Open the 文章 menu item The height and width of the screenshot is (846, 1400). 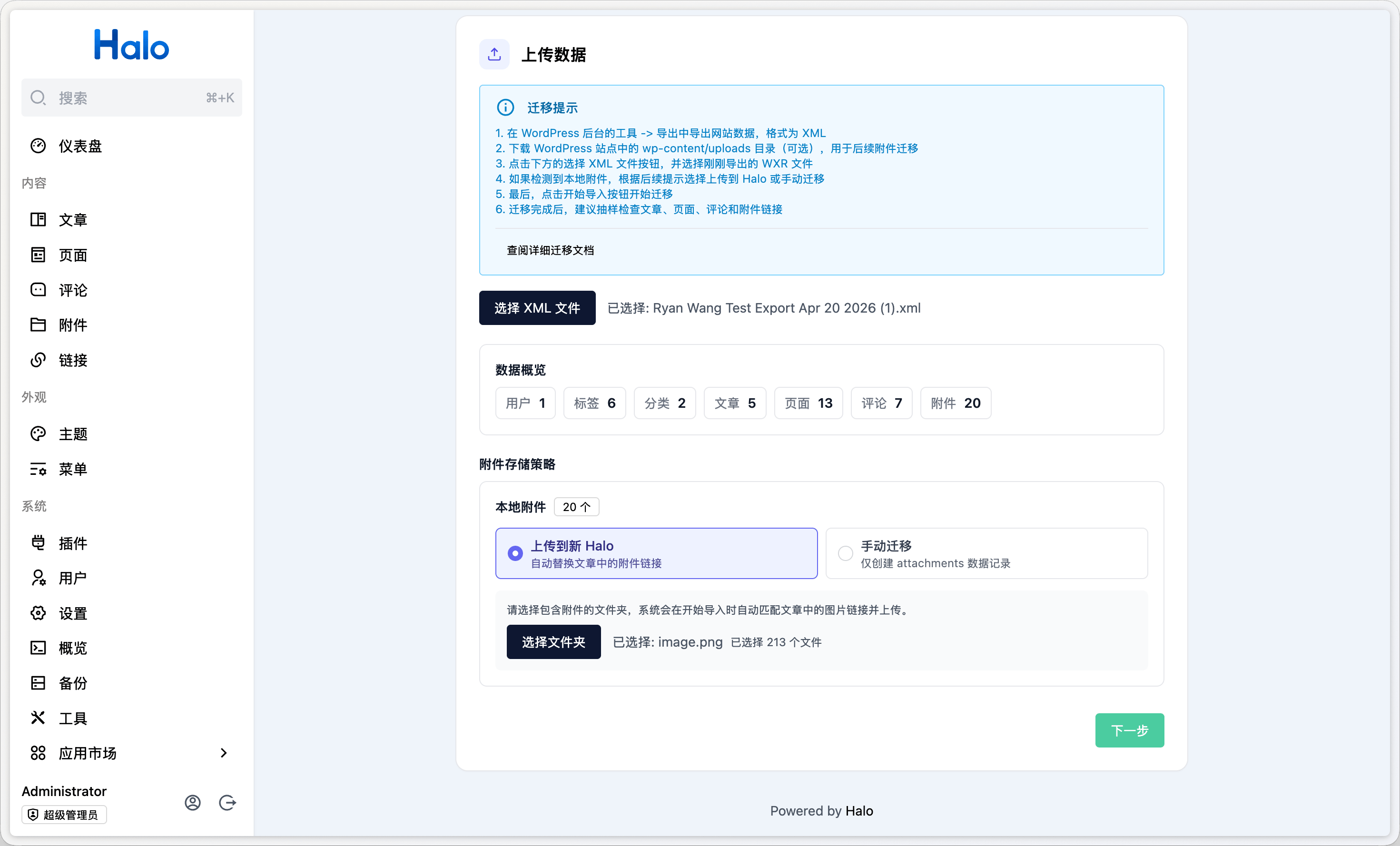[x=73, y=220]
